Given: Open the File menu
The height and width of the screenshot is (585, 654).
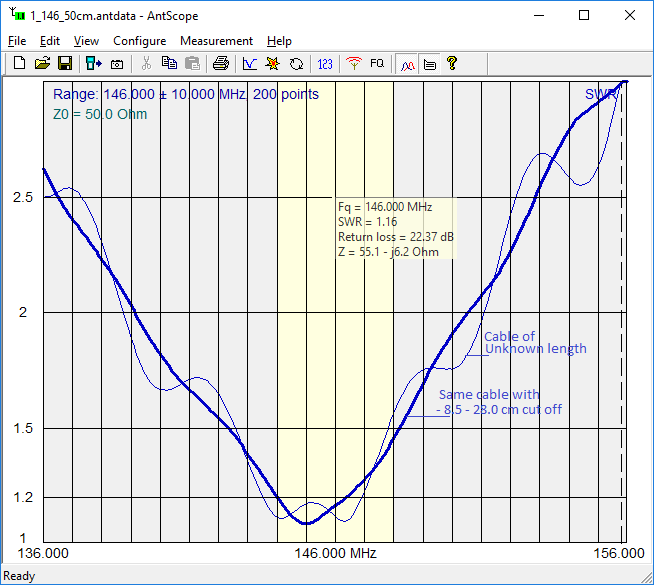Looking at the screenshot, I should (17, 41).
